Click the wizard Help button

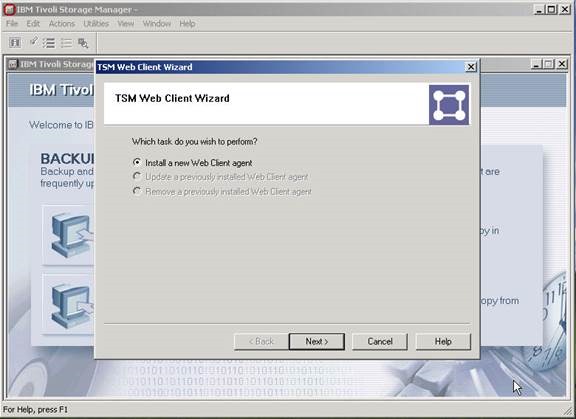[x=443, y=342]
